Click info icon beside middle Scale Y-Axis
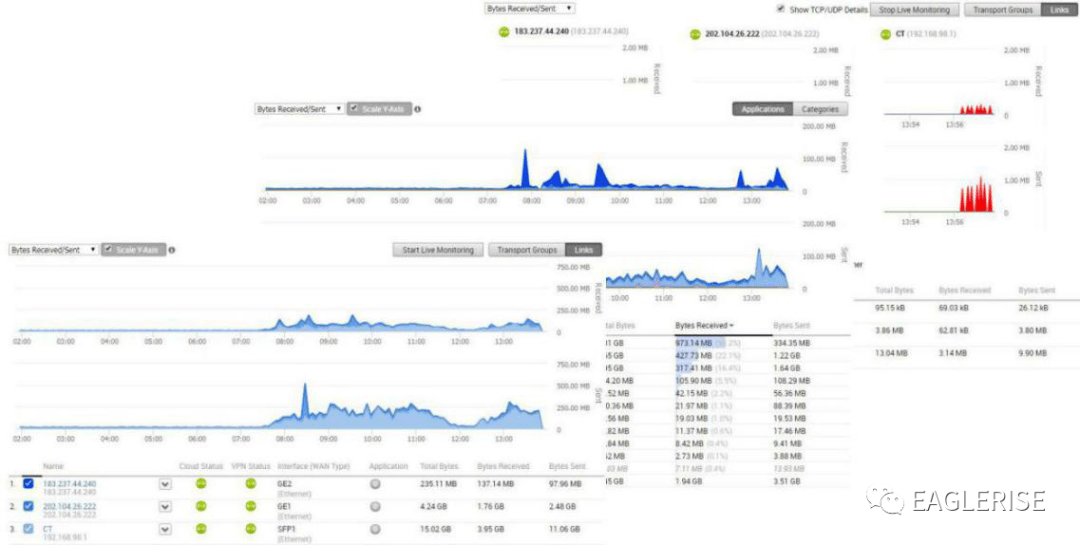The width and height of the screenshot is (1080, 545). coord(417,109)
